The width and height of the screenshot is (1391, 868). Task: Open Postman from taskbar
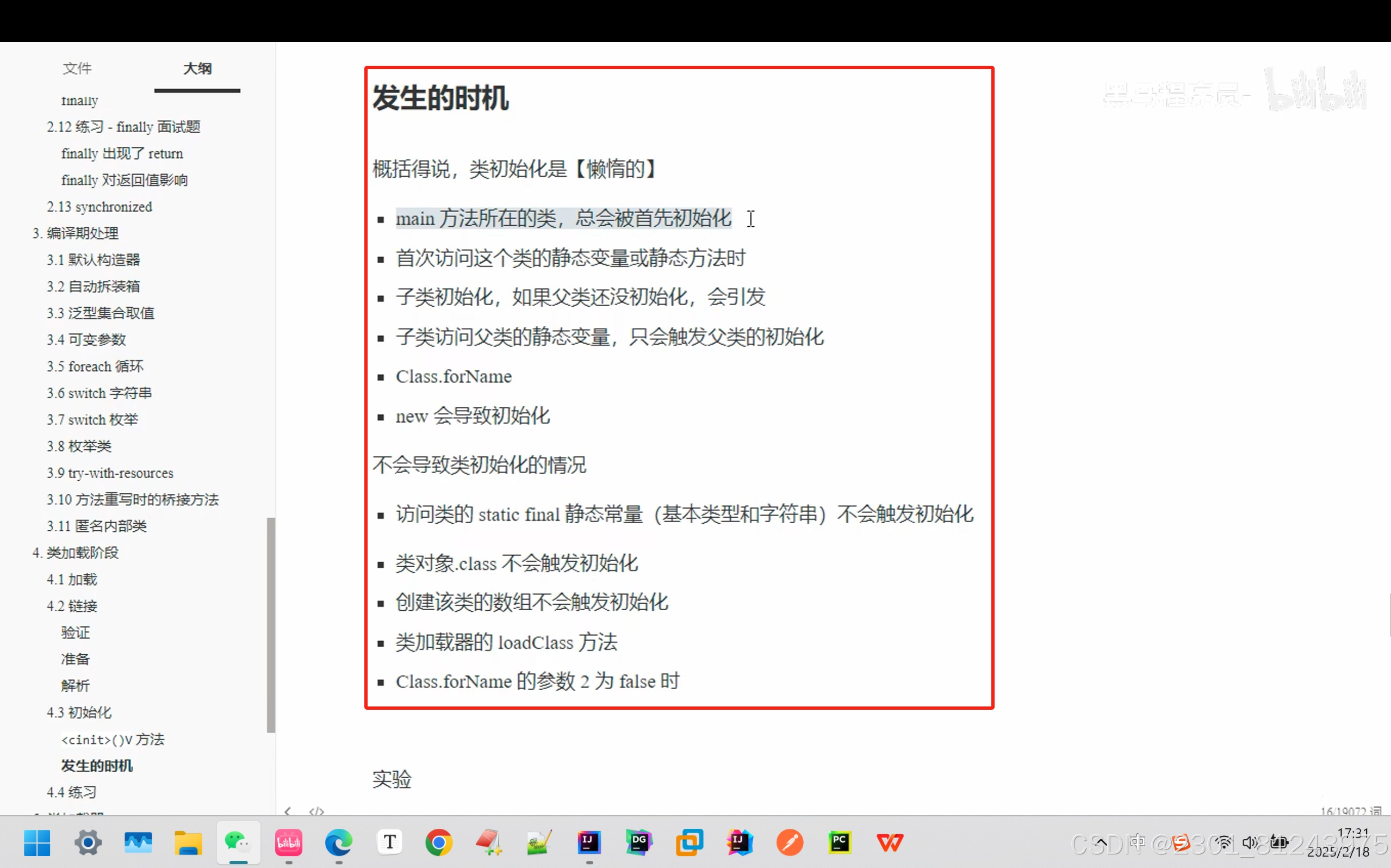[790, 842]
